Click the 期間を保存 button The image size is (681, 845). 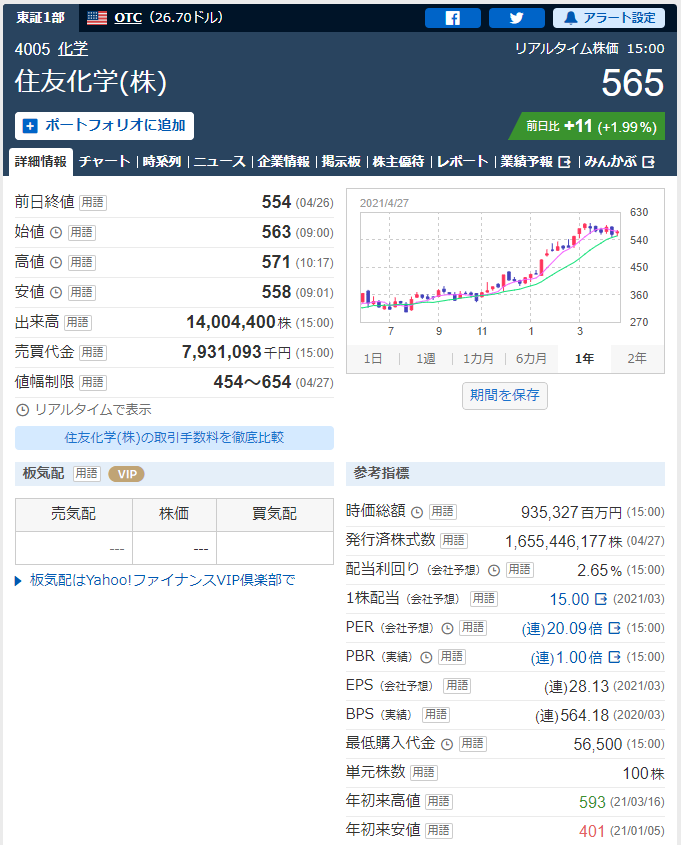505,396
